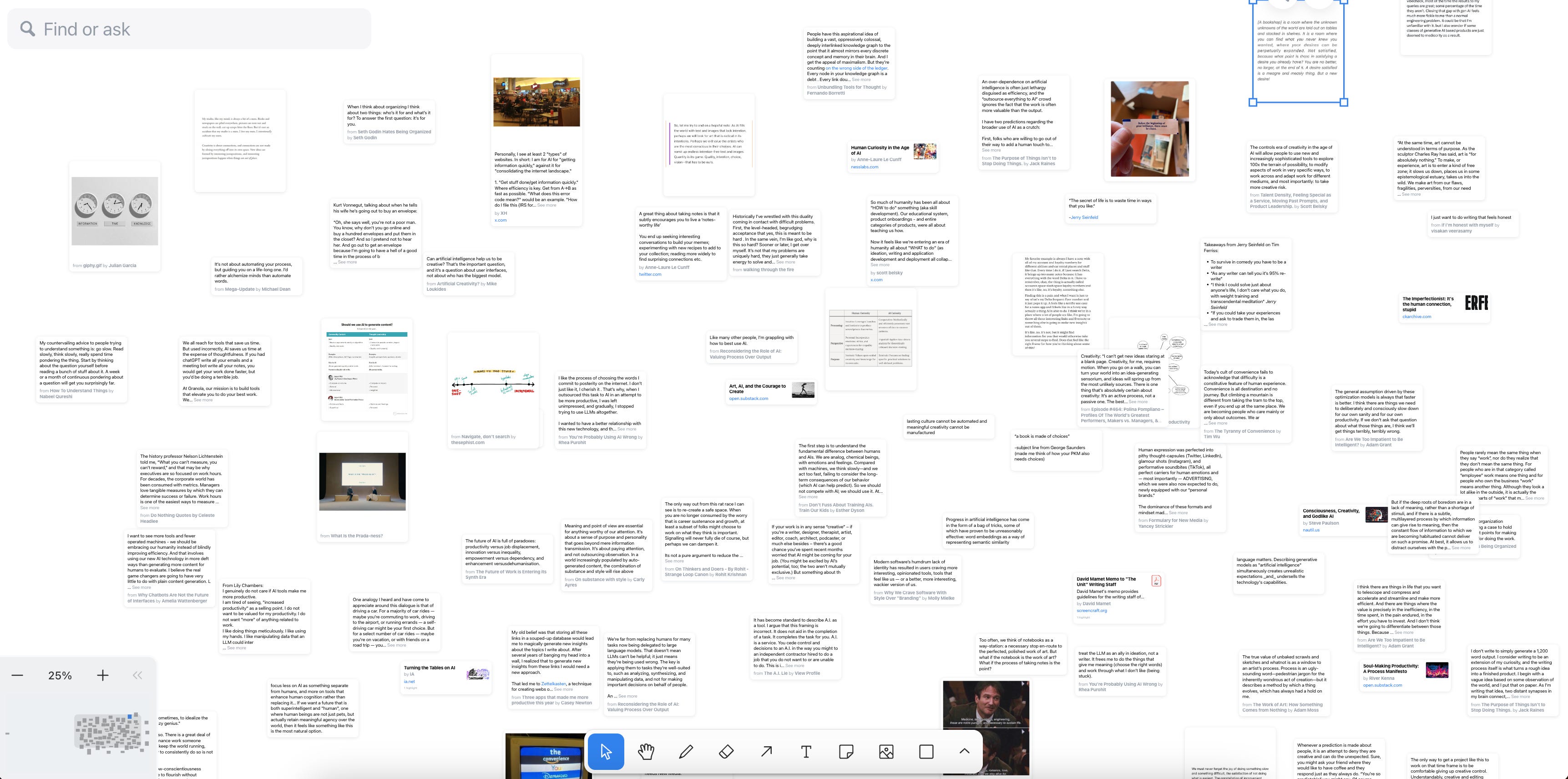The width and height of the screenshot is (1568, 779).
Task: Open open.substack.com under Art, AI, and the Courage
Action: 748,399
